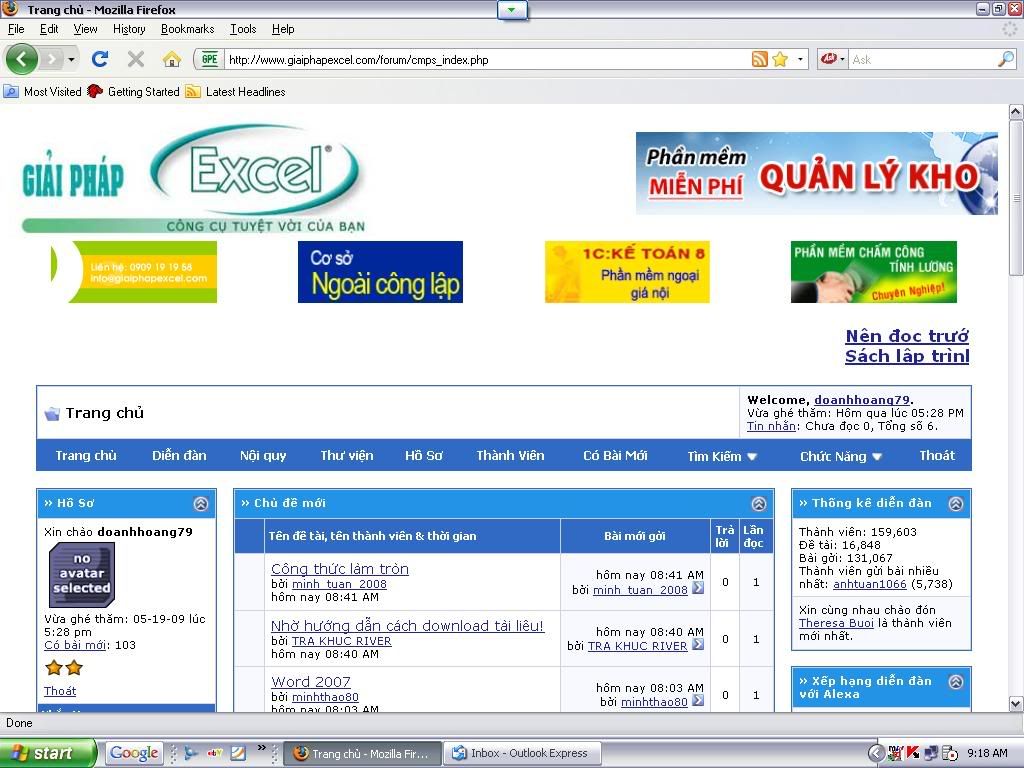The width and height of the screenshot is (1024, 768).
Task: Collapse the Chủ đề mới panel
Action: point(759,504)
